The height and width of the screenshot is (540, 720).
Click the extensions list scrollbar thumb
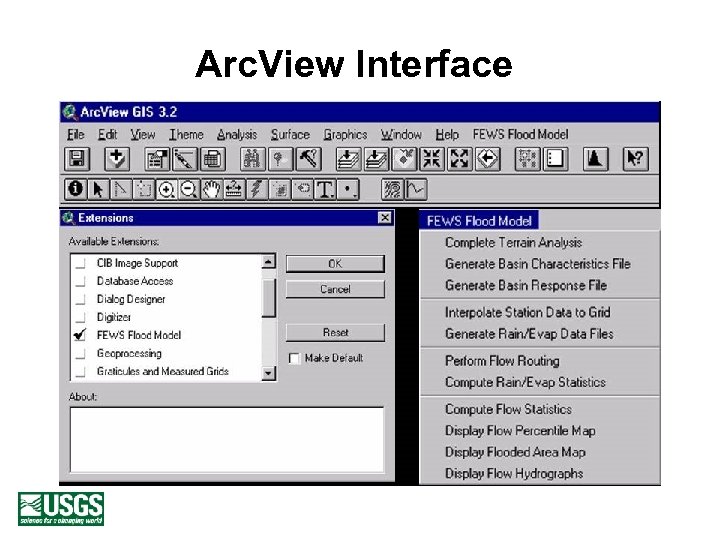tap(269, 298)
